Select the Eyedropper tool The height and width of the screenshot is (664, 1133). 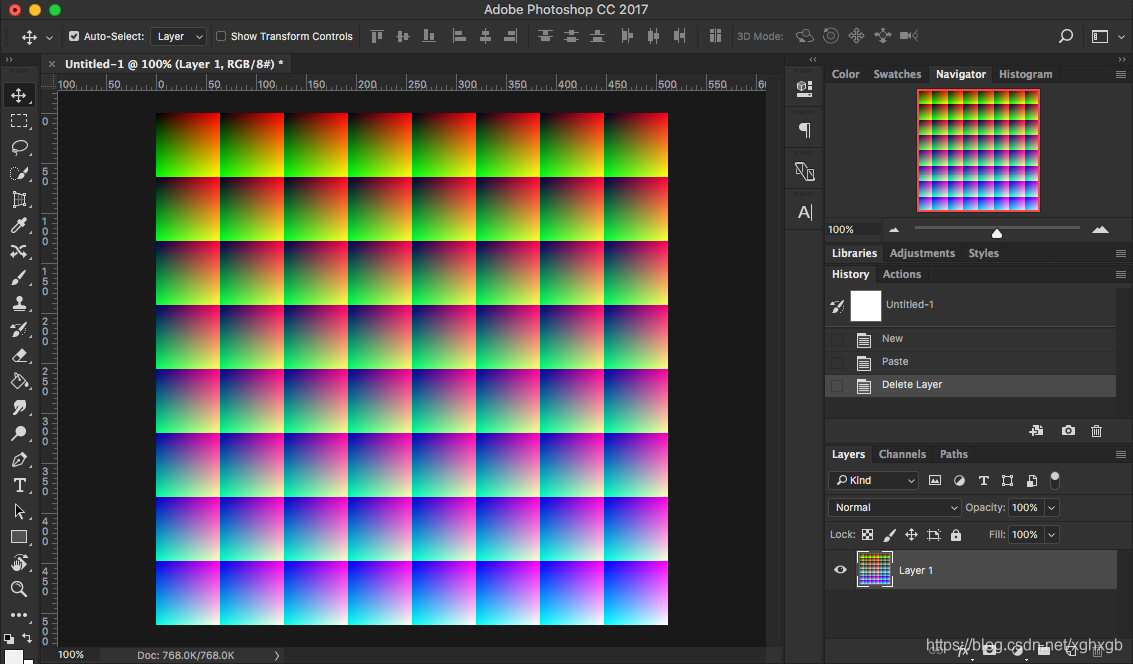click(x=19, y=226)
